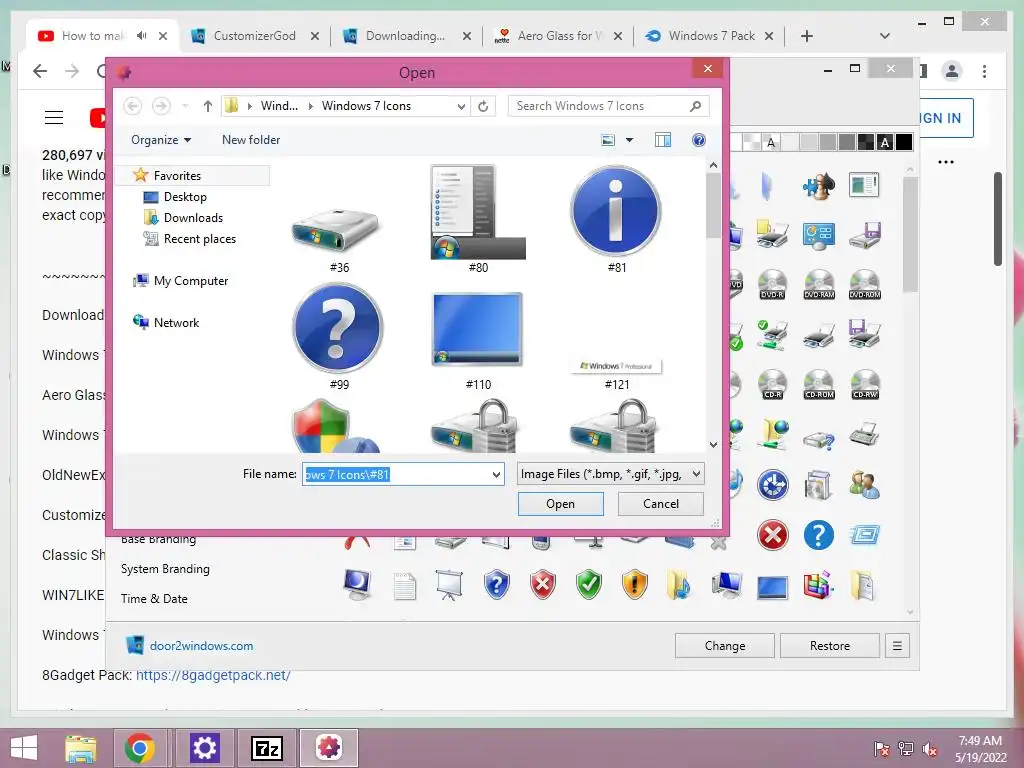
Task: Select the DVD-RAM disc icon in CustomizerGod
Action: coord(819,285)
